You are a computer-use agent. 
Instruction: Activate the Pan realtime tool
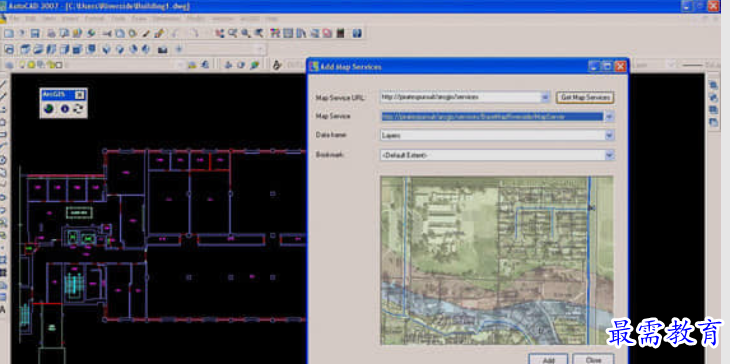(x=220, y=33)
